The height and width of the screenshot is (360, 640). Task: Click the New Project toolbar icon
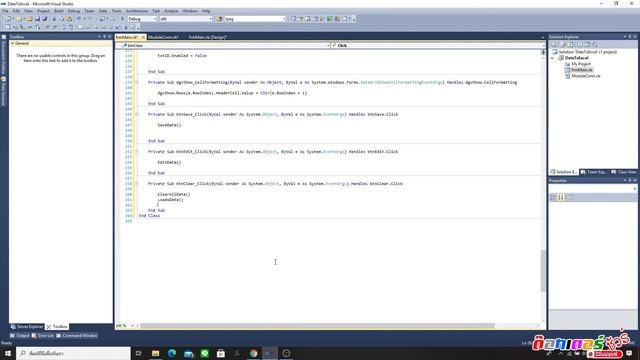point(9,19)
